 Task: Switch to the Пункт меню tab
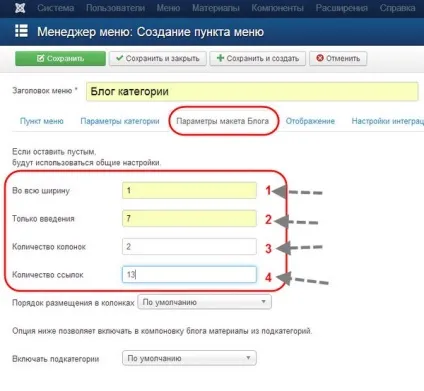tap(42, 121)
